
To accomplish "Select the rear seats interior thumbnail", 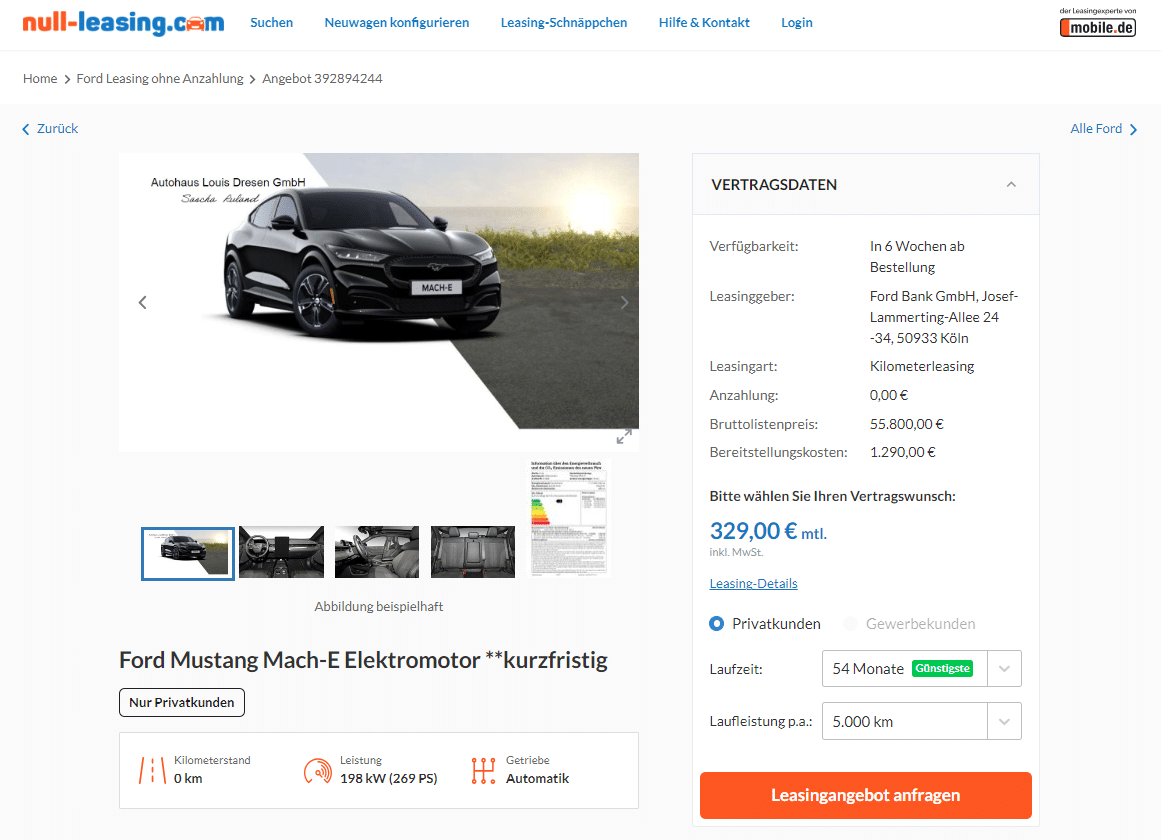I will click(472, 553).
